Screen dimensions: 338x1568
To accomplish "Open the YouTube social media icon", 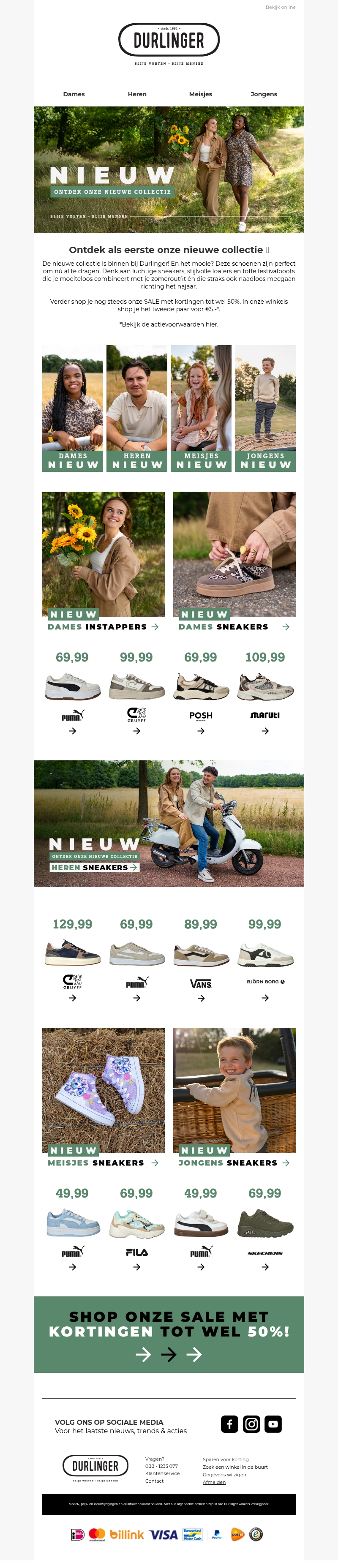I will [x=273, y=1424].
